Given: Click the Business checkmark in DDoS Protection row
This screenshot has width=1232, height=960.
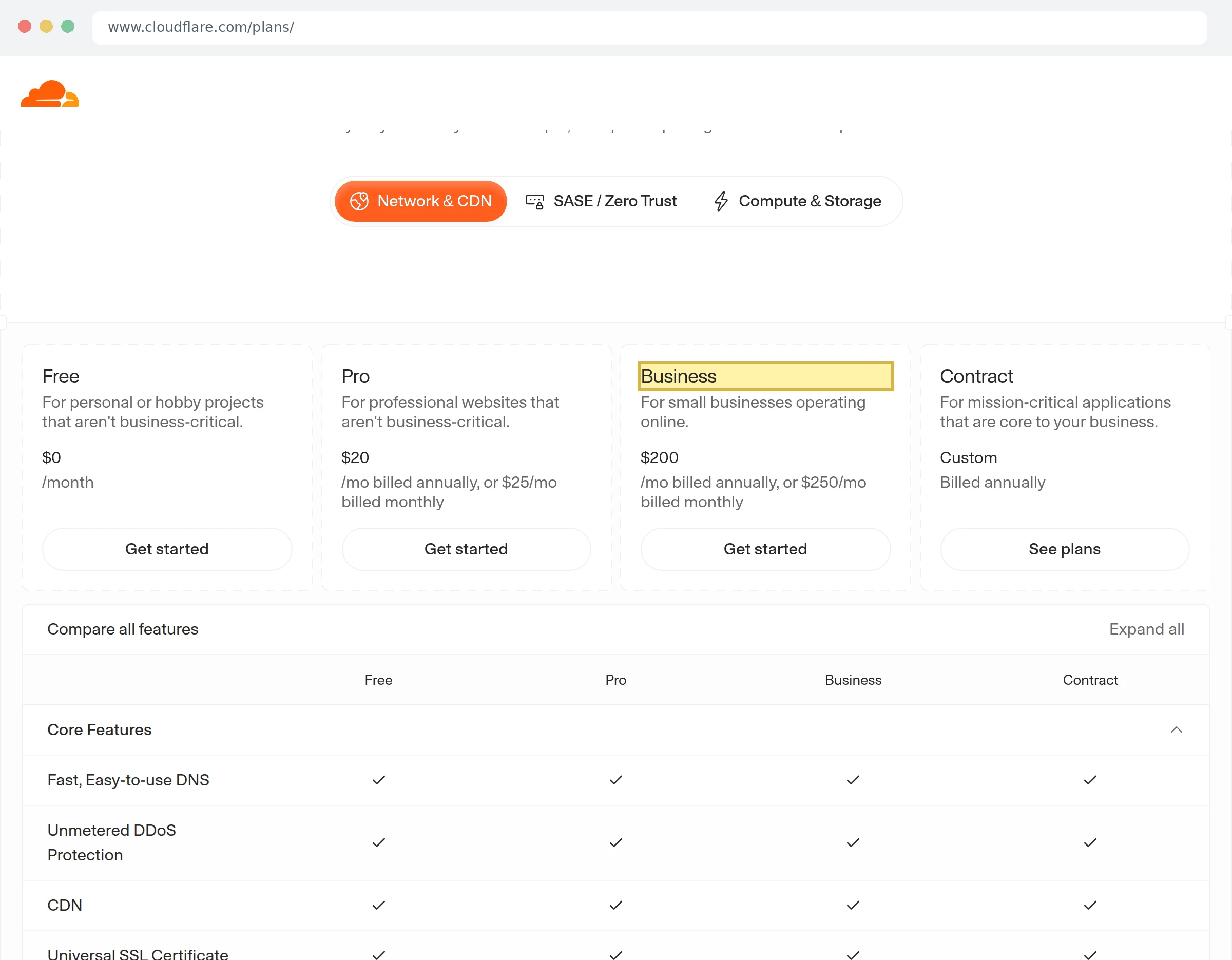Looking at the screenshot, I should pyautogui.click(x=853, y=842).
